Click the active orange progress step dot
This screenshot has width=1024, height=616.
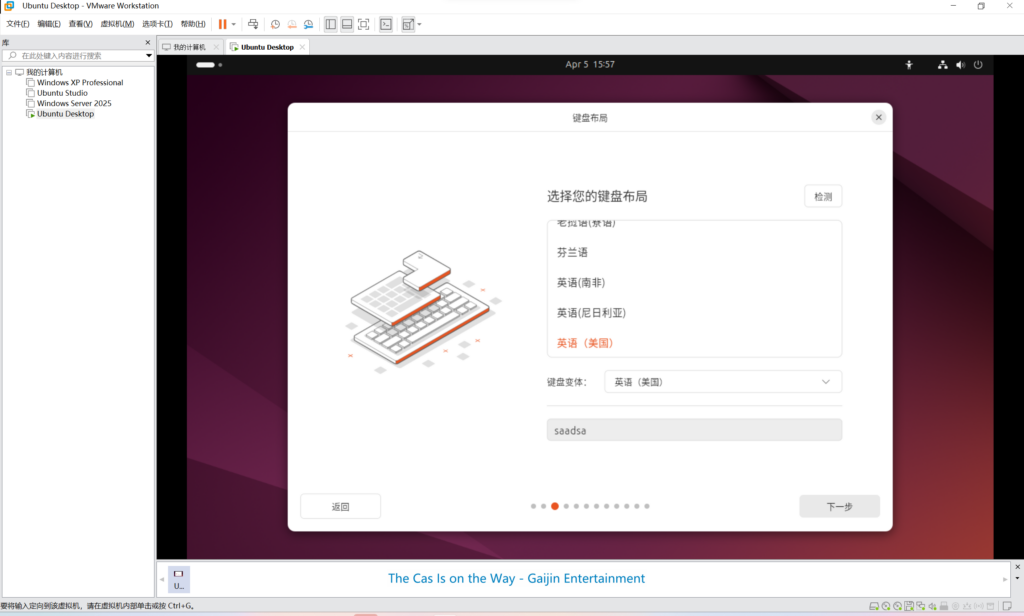(x=555, y=506)
